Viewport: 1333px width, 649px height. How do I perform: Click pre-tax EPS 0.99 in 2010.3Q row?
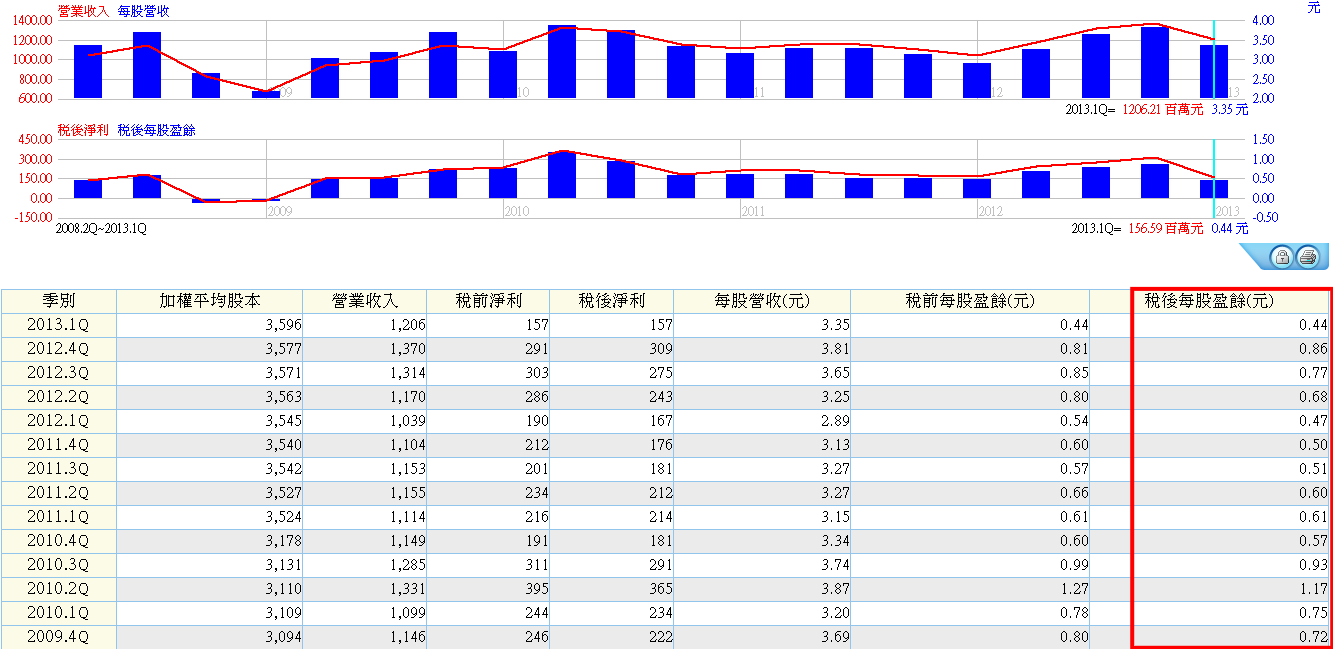point(1073,565)
